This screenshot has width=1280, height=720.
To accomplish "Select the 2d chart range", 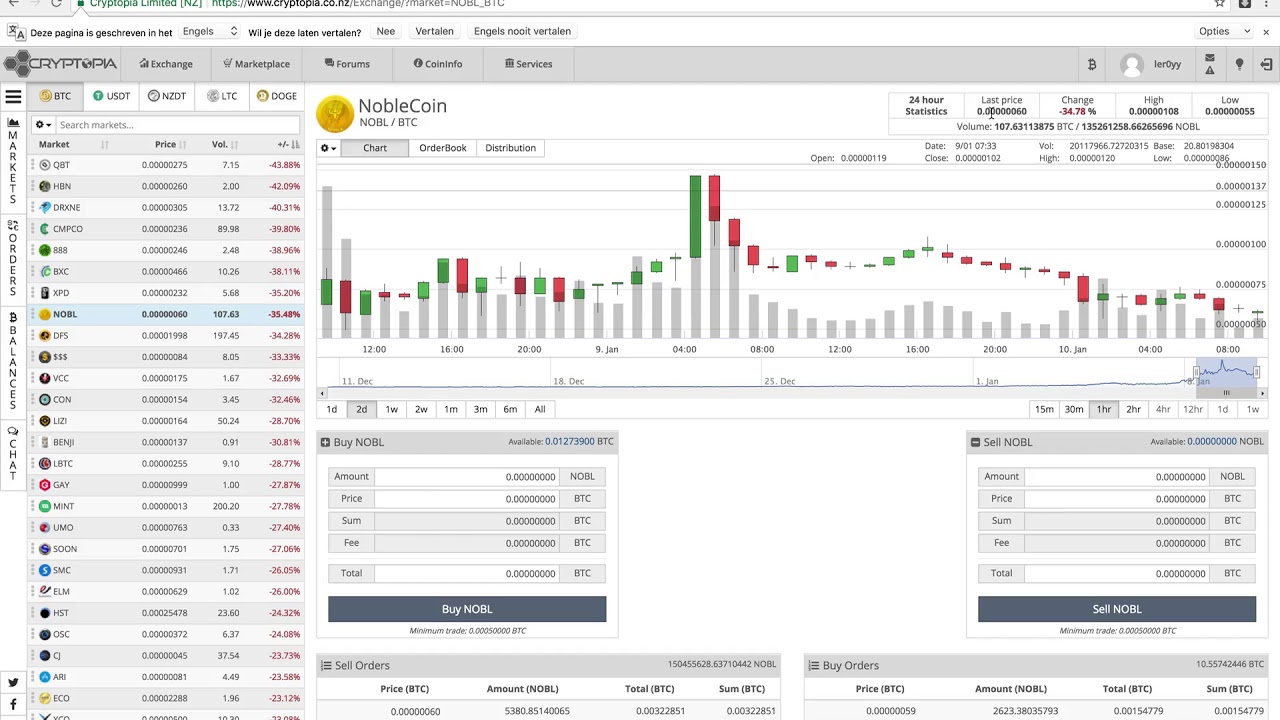I will 361,409.
